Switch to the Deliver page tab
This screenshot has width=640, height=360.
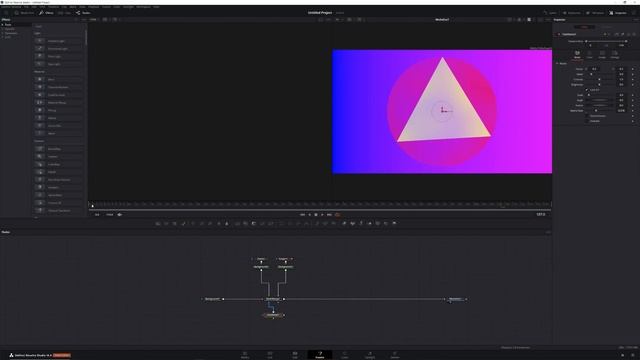click(x=395, y=355)
